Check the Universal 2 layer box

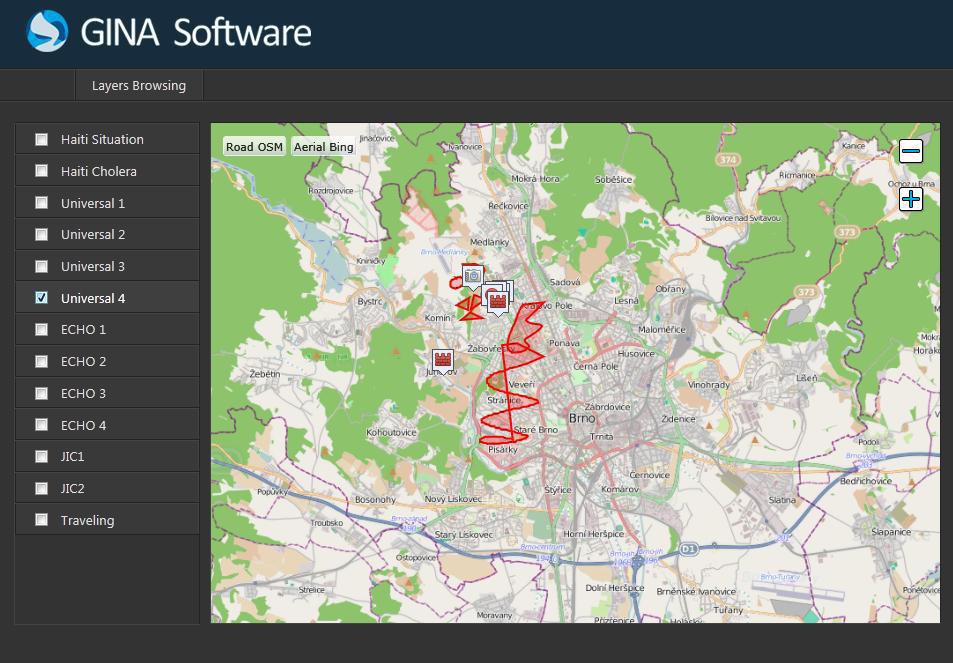41,234
